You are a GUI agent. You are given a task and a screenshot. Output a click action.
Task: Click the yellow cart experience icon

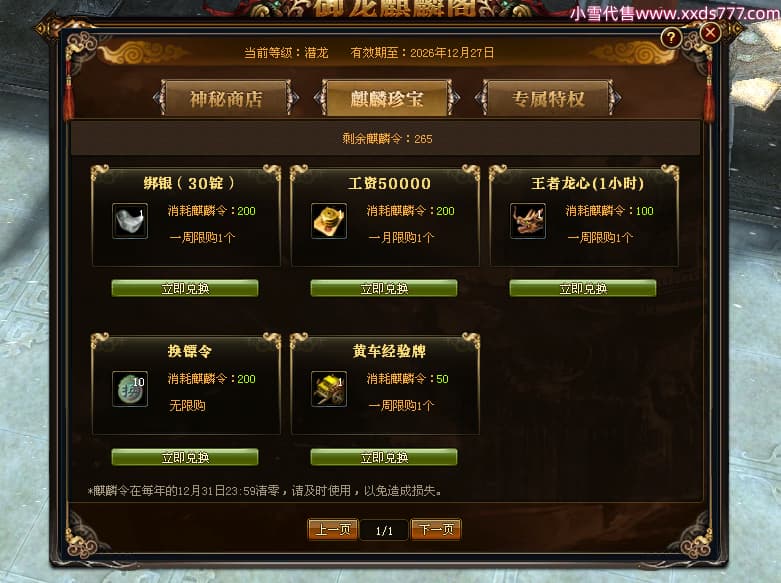329,389
